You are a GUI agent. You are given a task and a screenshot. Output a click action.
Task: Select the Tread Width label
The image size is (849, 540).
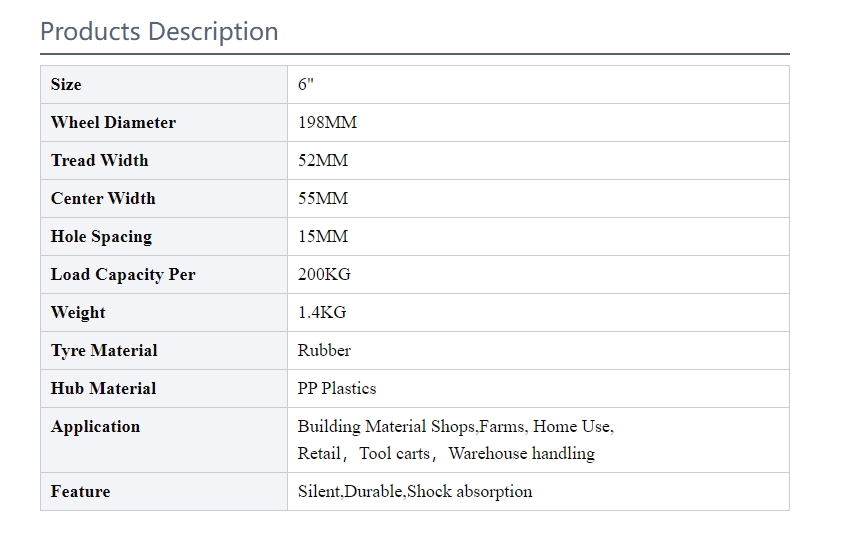coord(100,160)
